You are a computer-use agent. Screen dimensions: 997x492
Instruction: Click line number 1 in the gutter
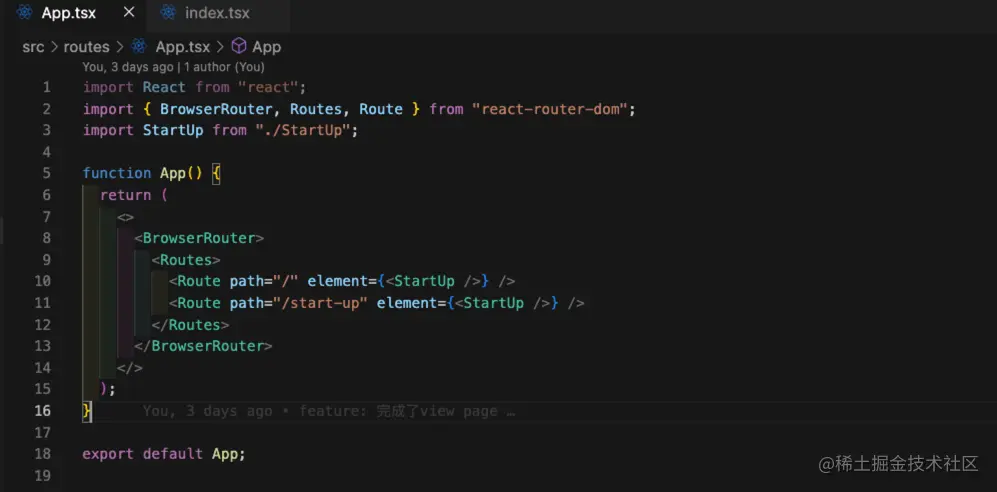(x=46, y=88)
